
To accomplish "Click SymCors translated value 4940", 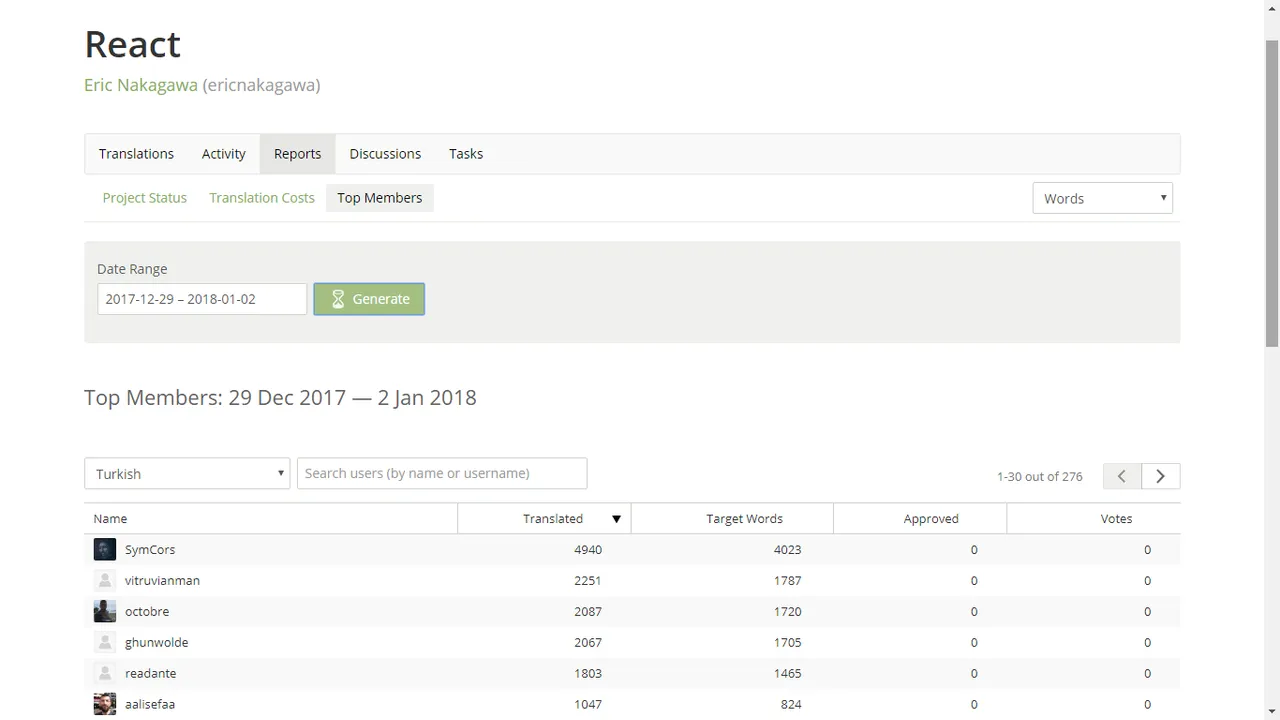I will coord(588,549).
